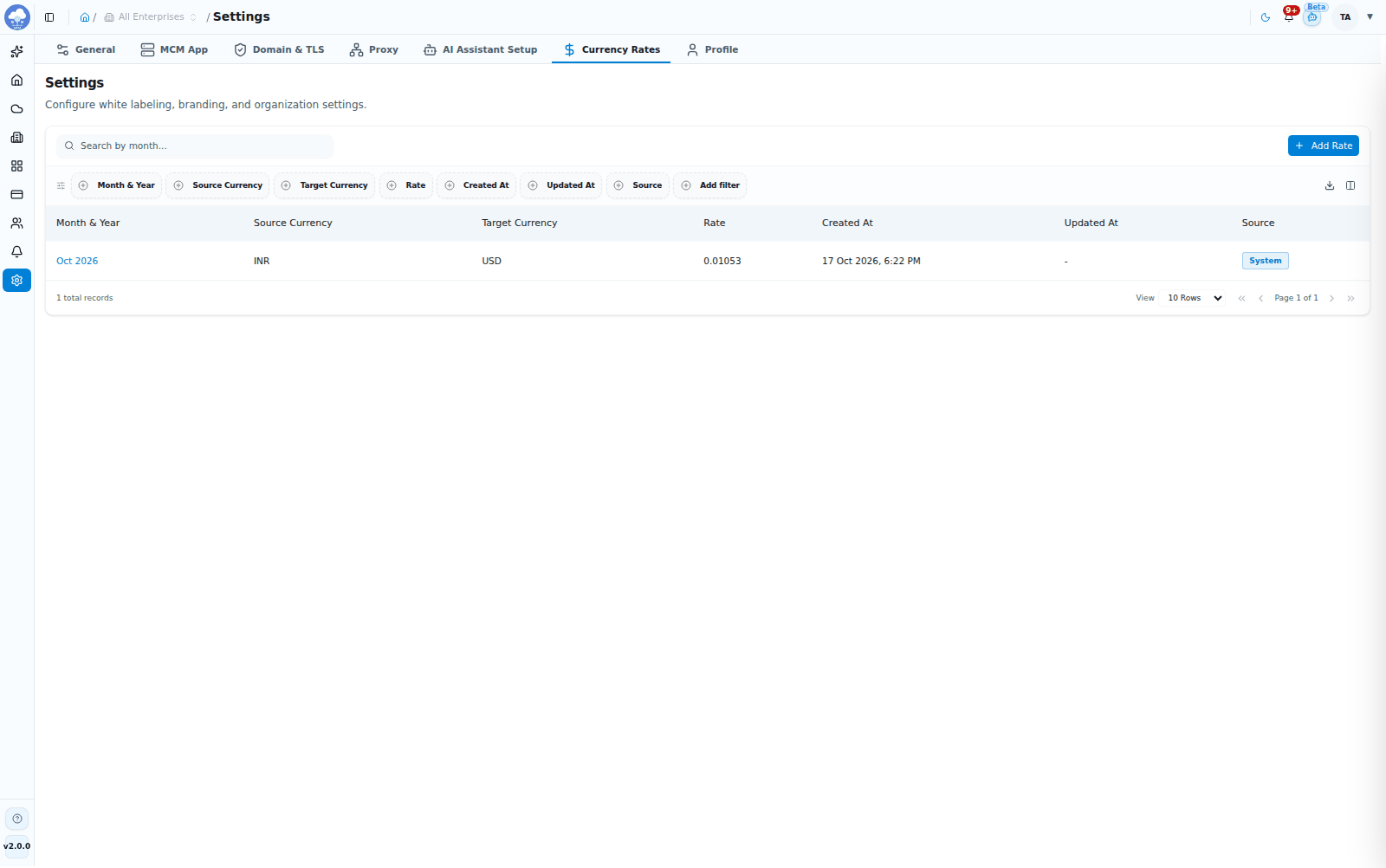Toggle dark mode moon icon
Screen dimensions: 1386x868
click(x=1266, y=17)
